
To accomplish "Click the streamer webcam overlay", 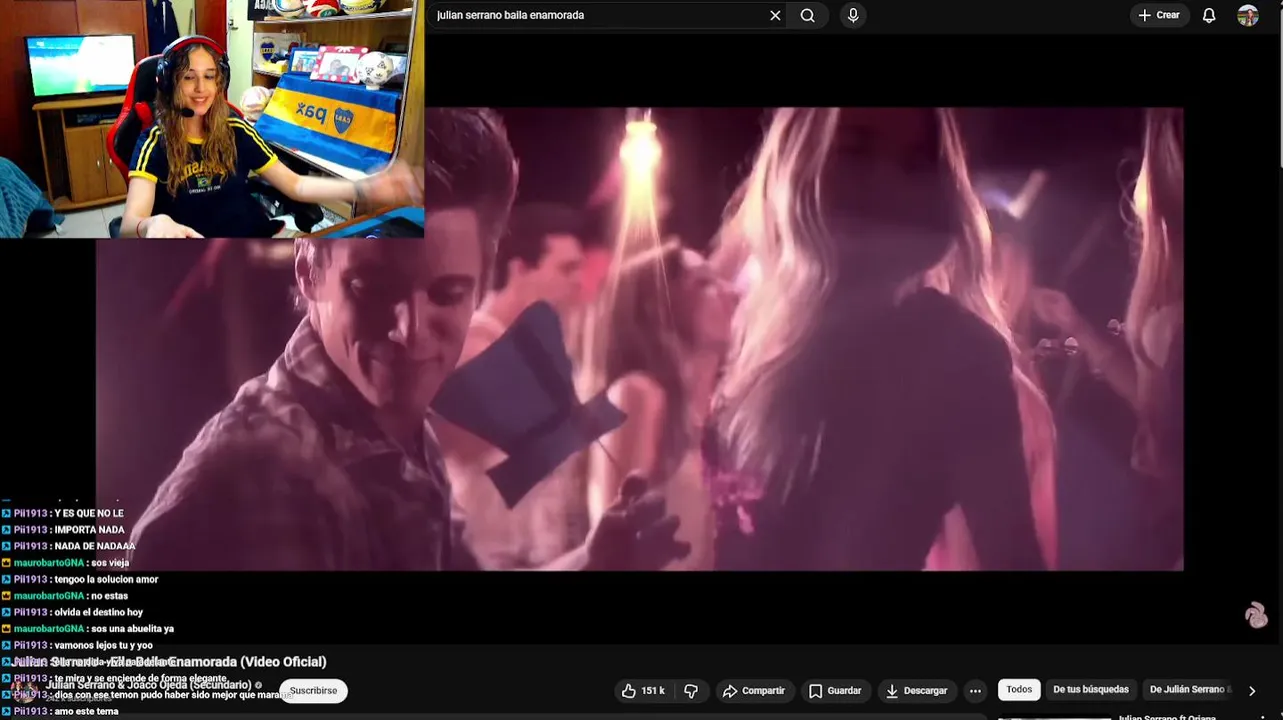I will click(x=212, y=119).
